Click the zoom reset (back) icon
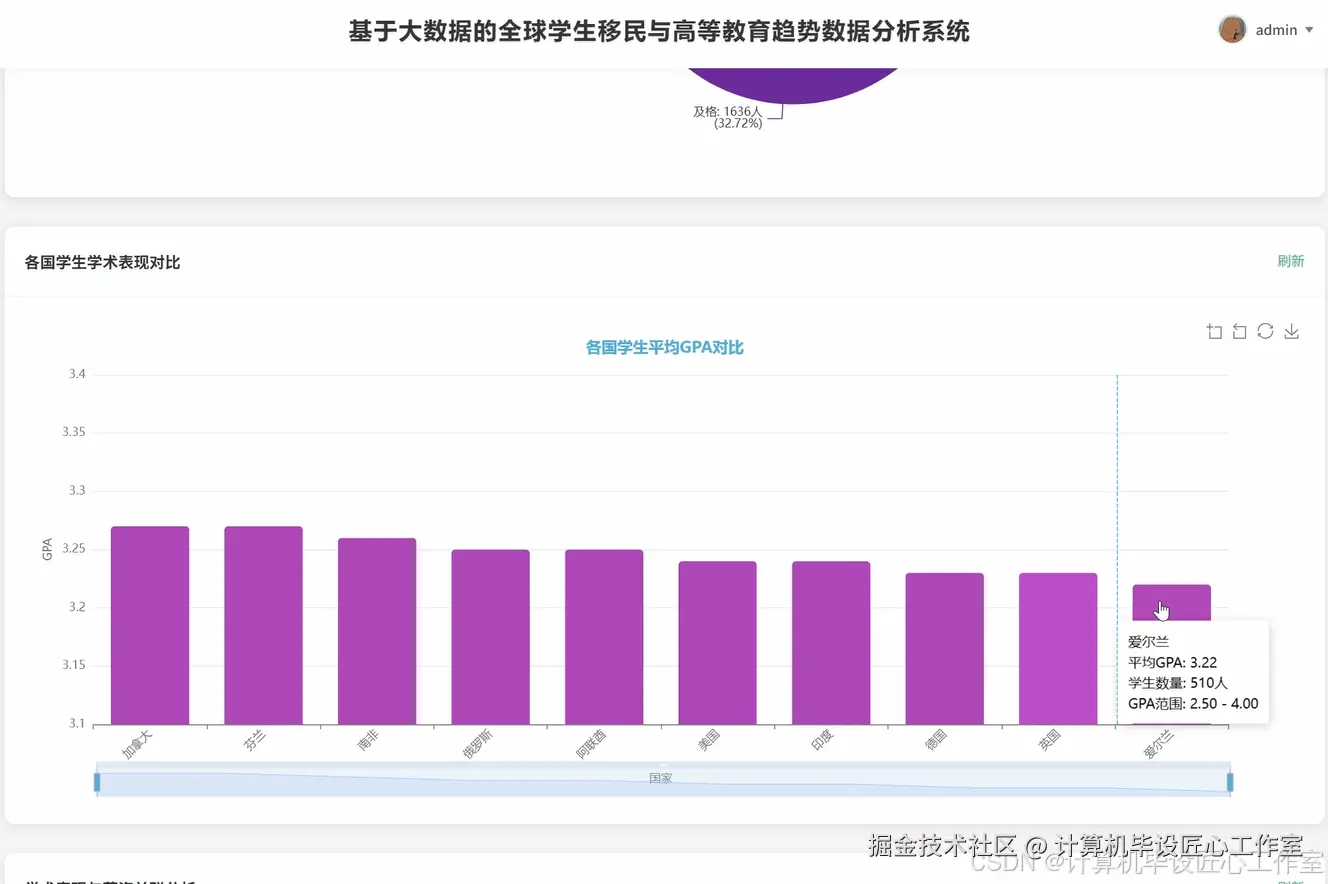1328x884 pixels. point(1239,331)
